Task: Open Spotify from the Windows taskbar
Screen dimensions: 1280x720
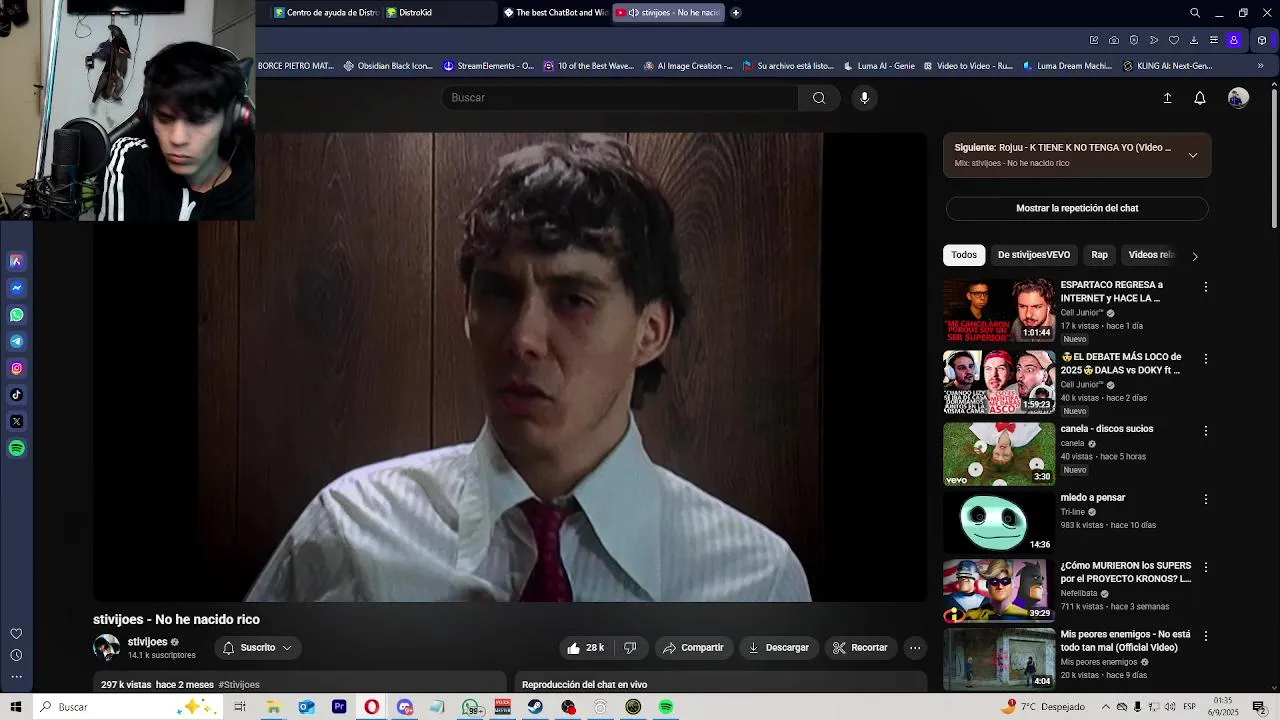Action: [666, 707]
